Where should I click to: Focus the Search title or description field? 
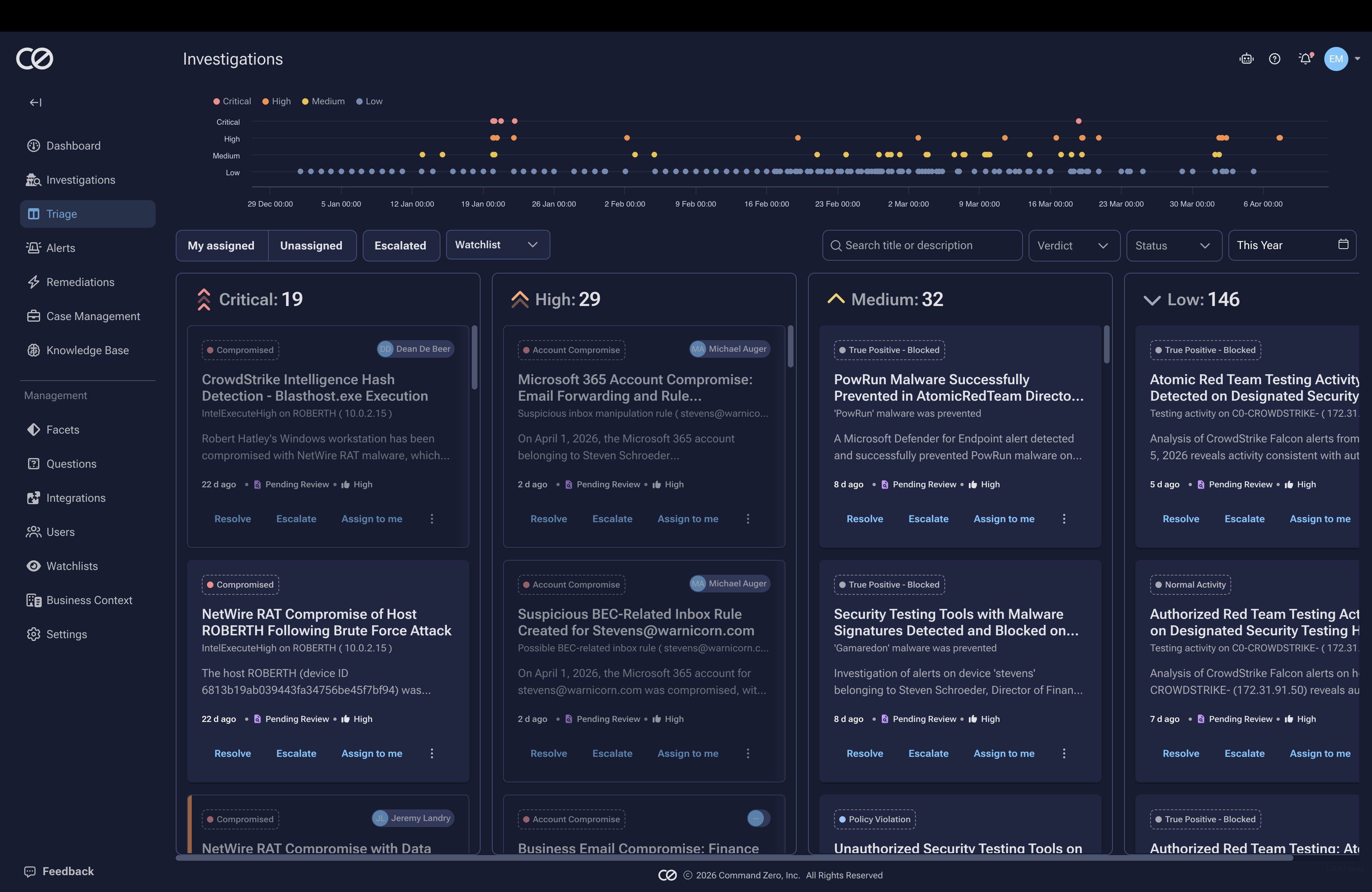tap(922, 245)
